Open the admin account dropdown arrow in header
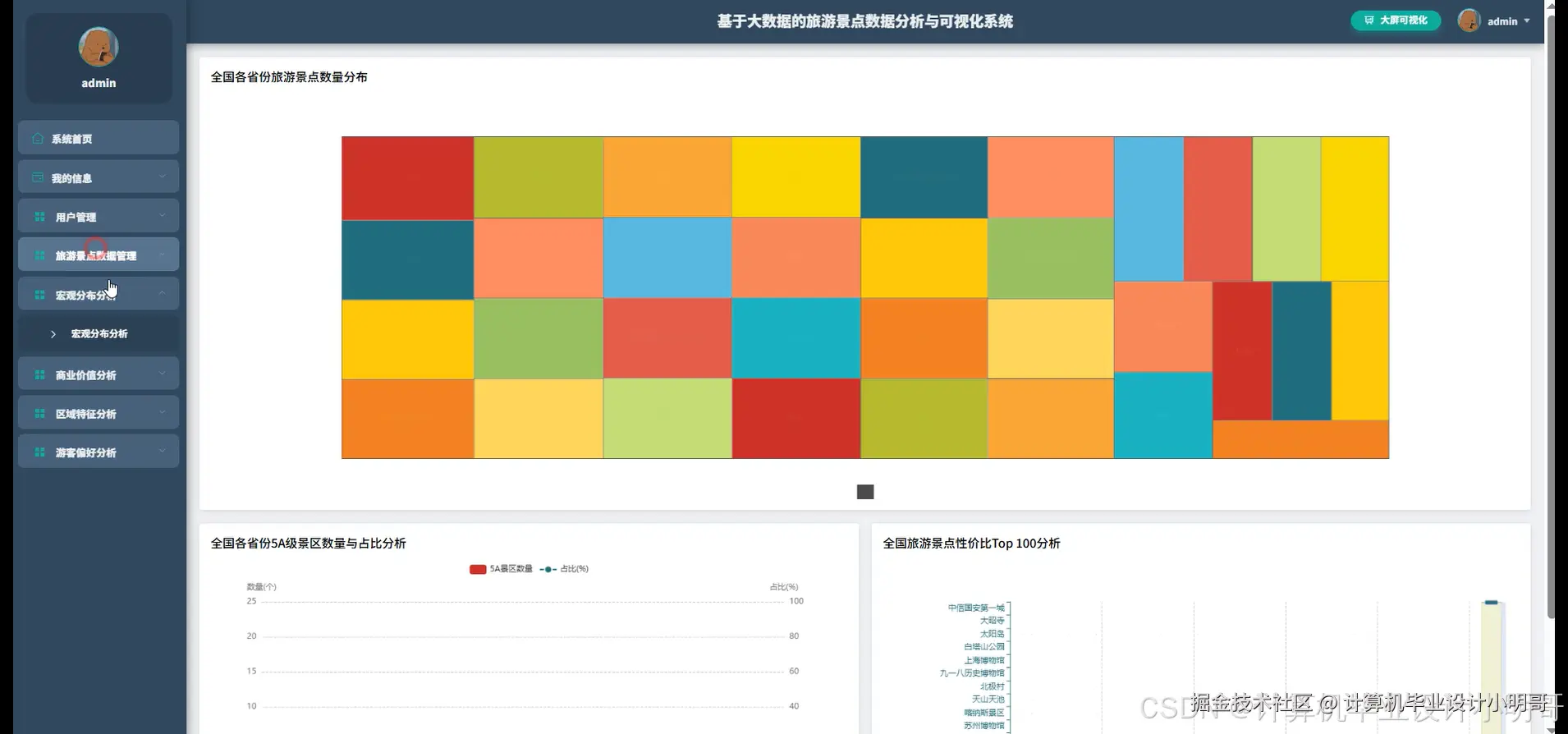The width and height of the screenshot is (1568, 734). (x=1527, y=21)
